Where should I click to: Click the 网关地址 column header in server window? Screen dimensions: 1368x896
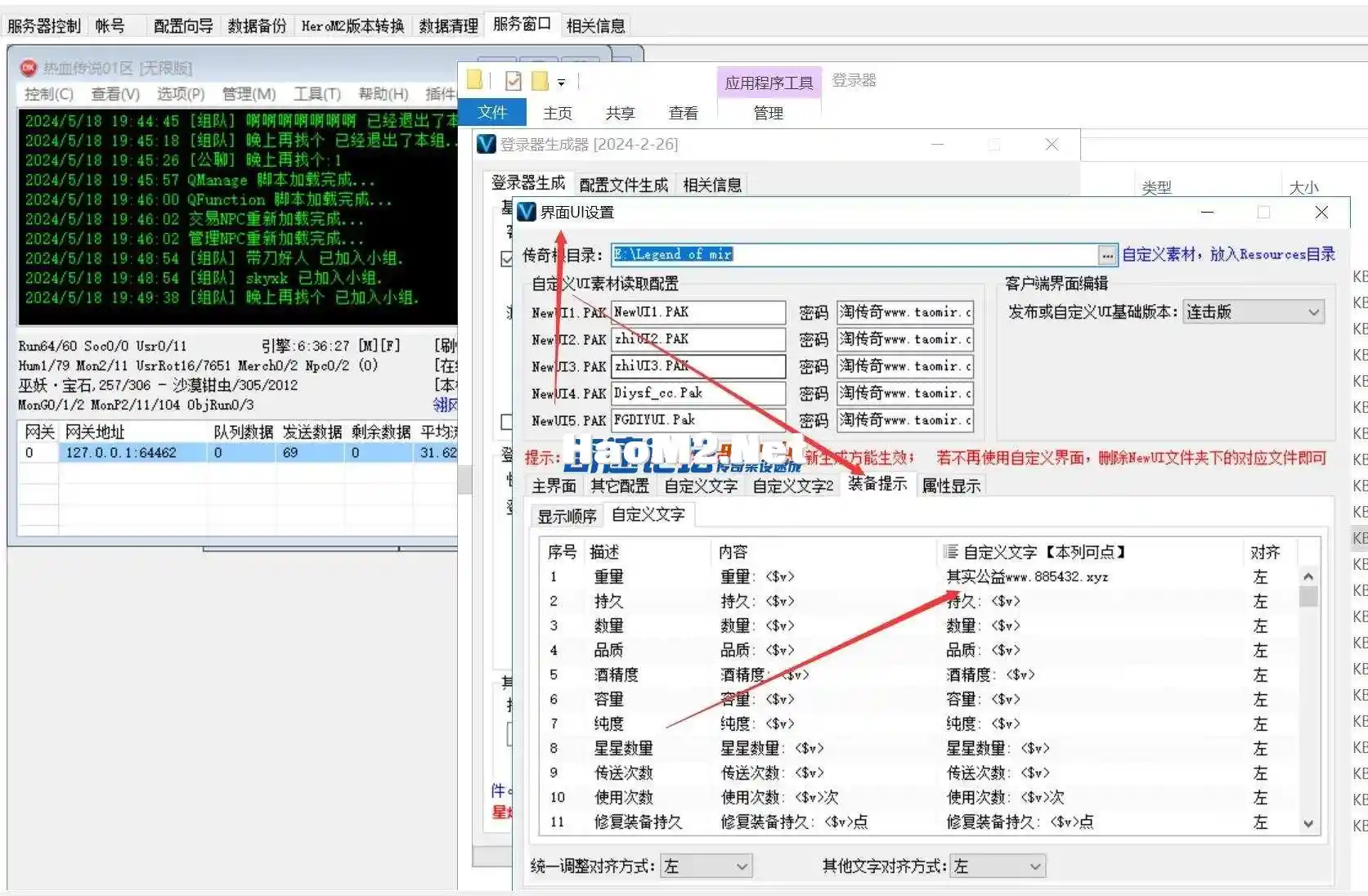point(95,432)
